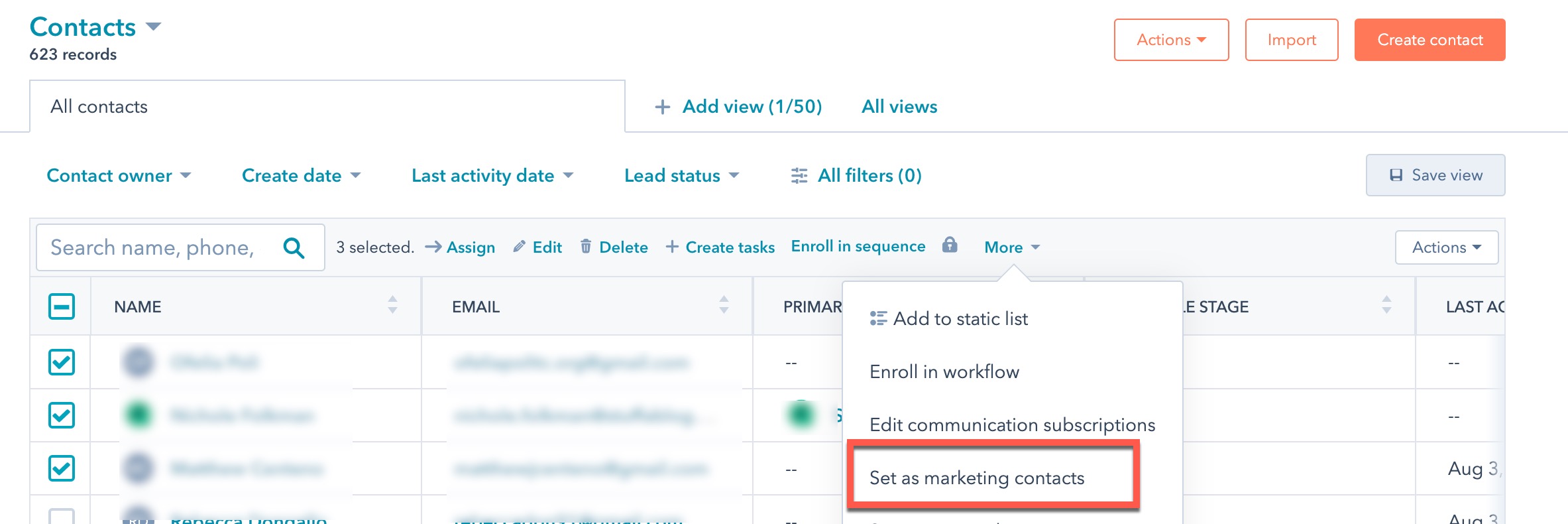Click the NAME column sort arrows
Screen dimensions: 1568x524
click(x=392, y=305)
